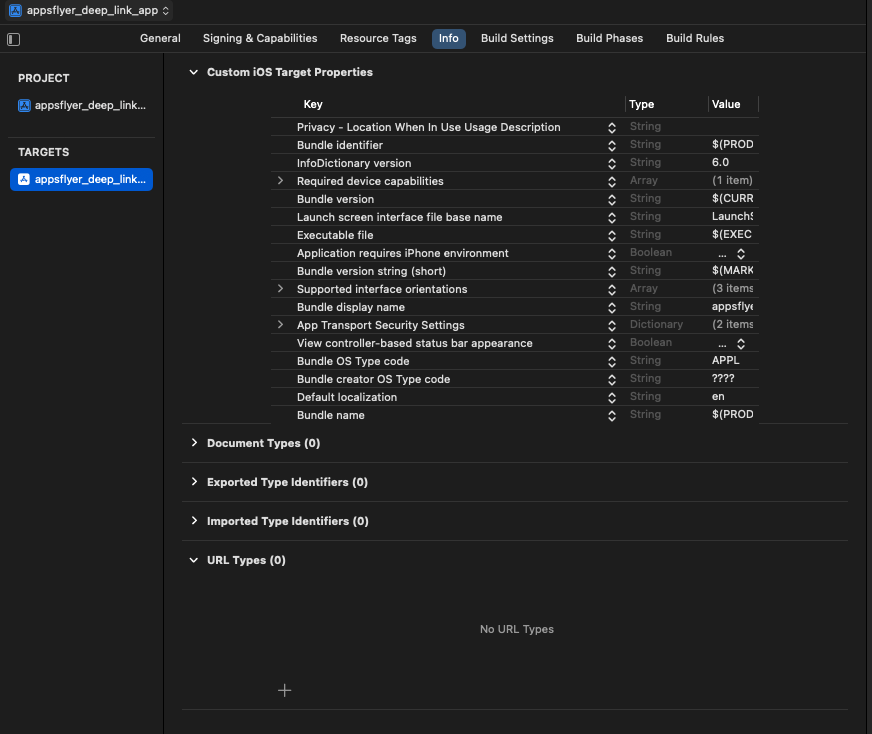872x734 pixels.
Task: Expand Exported Type Identifiers (0) section
Action: pos(194,482)
